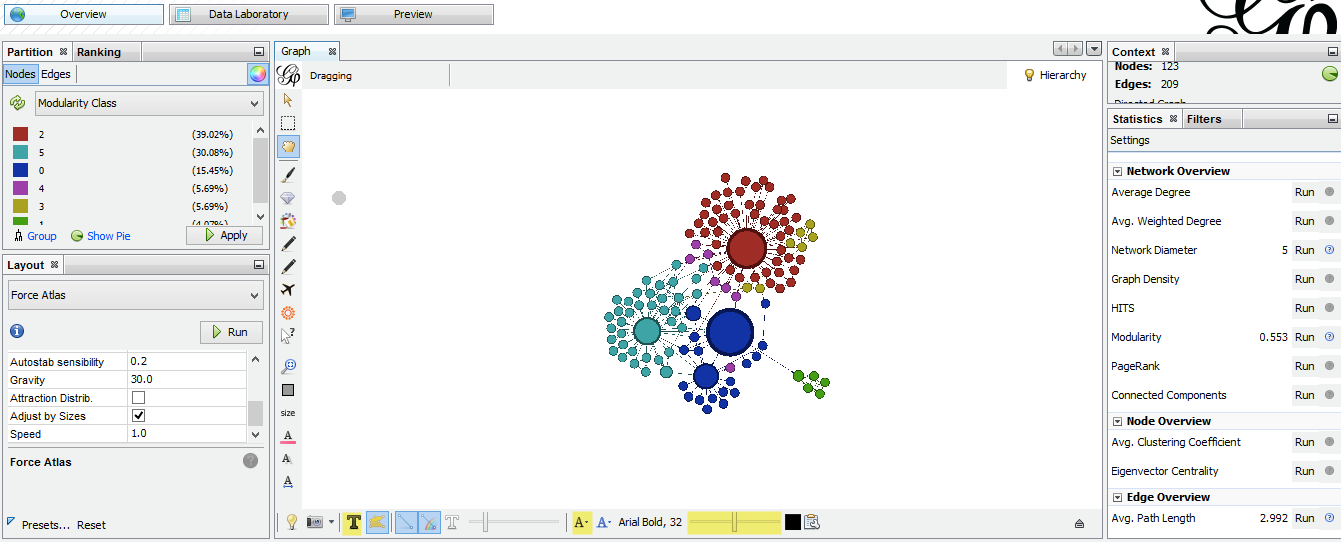Open the Force Atlas layout dropdown
Image resolution: width=1341 pixels, height=542 pixels.
click(x=136, y=295)
